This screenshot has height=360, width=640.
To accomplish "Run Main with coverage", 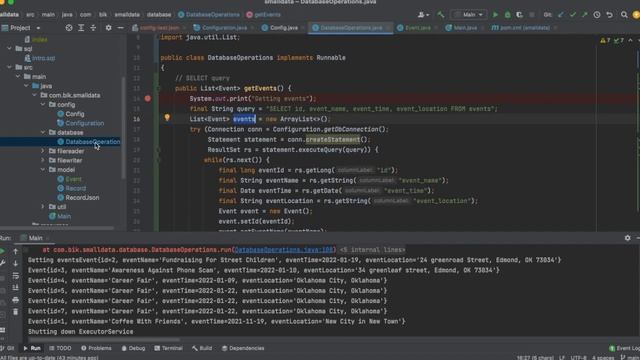I will pos(519,15).
